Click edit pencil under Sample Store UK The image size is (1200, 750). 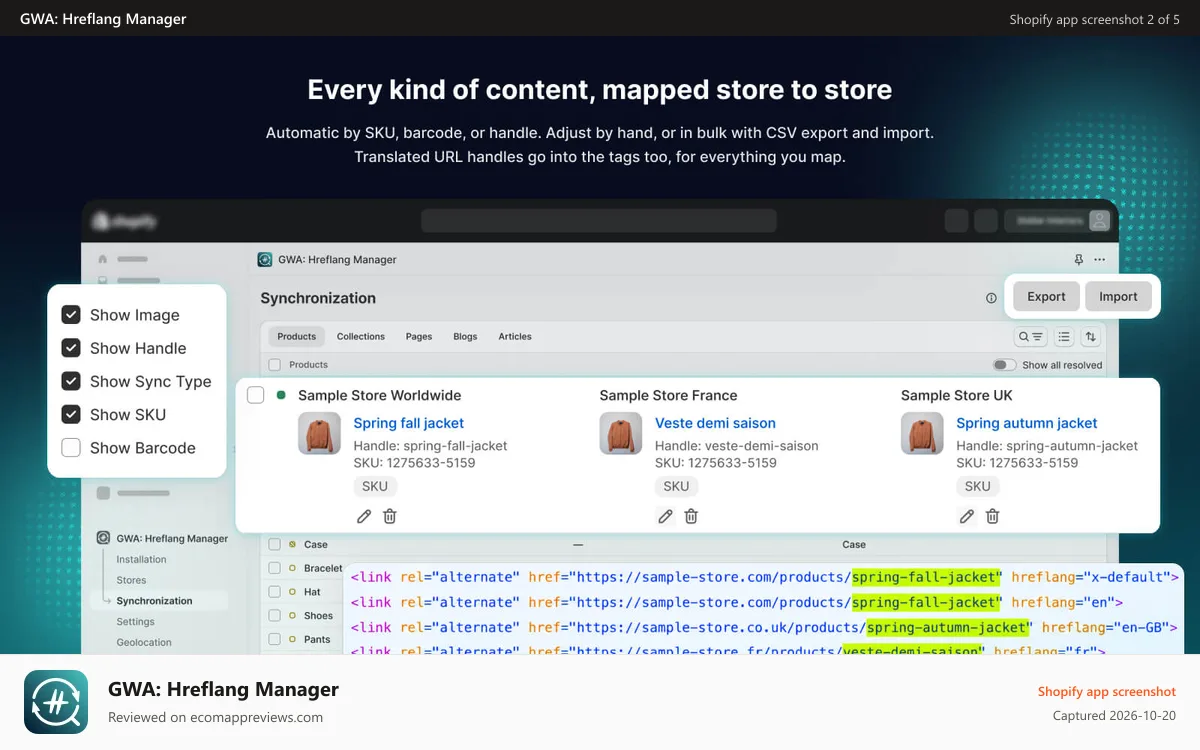(966, 516)
